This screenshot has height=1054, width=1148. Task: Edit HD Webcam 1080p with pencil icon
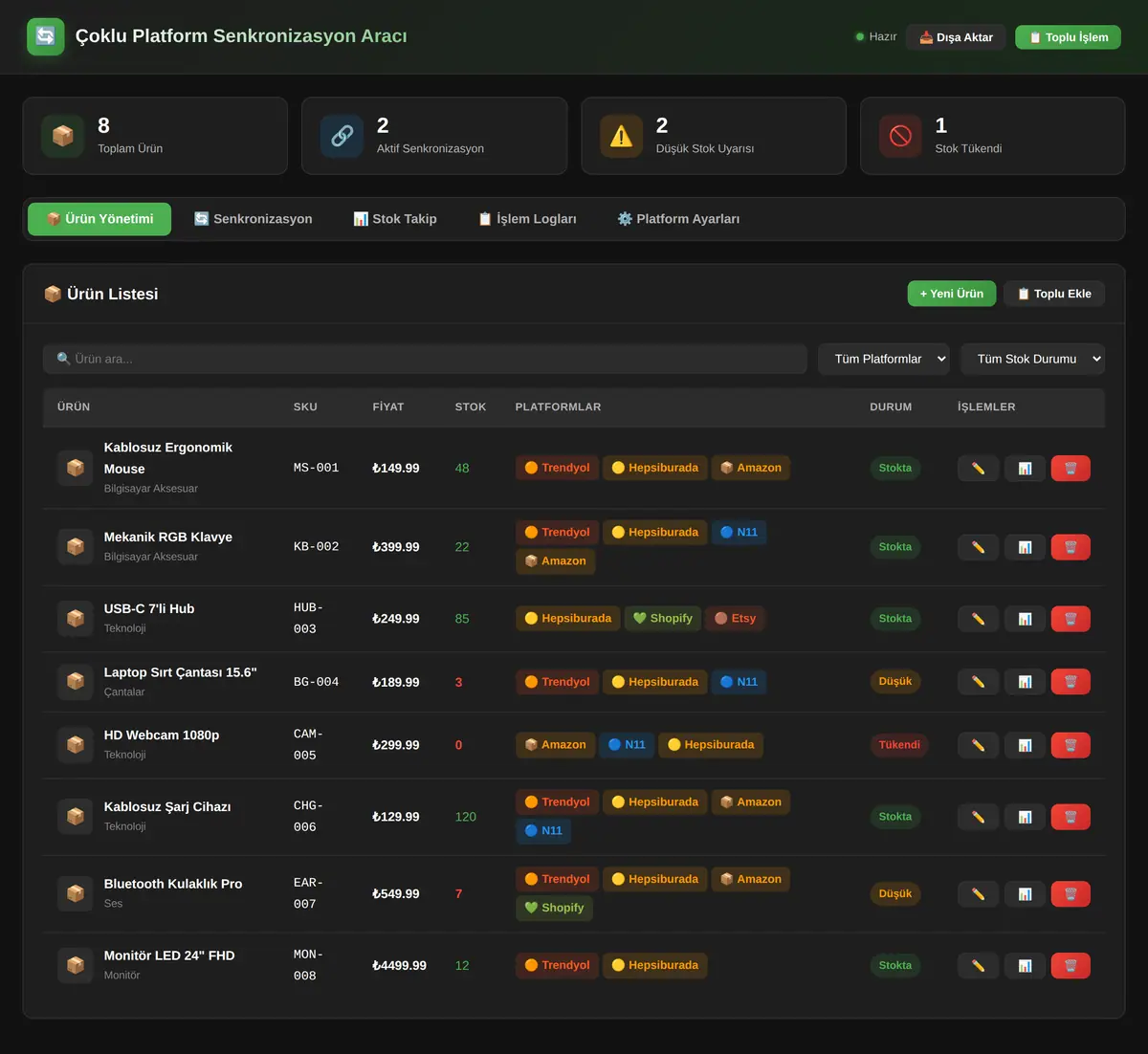(x=978, y=745)
